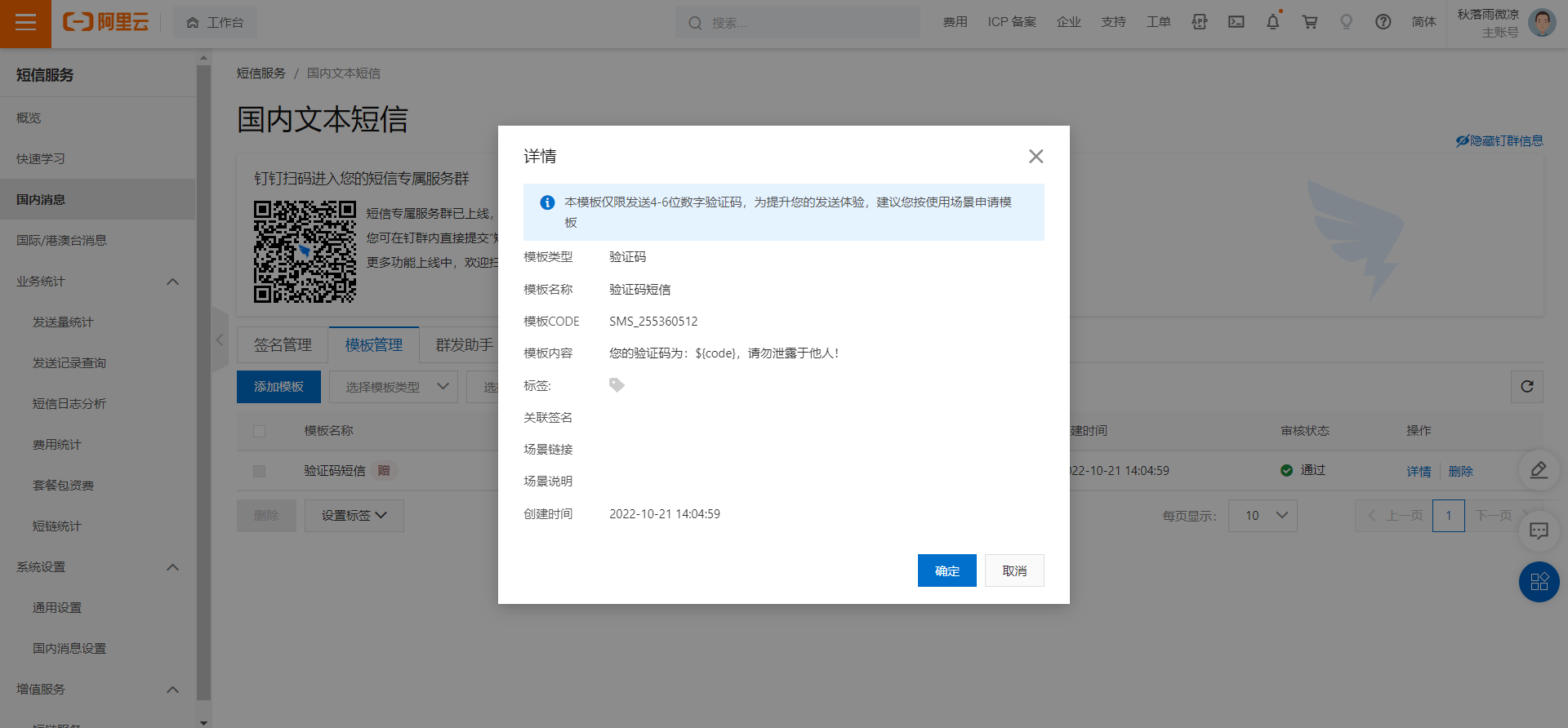Open the 支持 menu
This screenshot has height=728, width=1568.
[x=1113, y=23]
